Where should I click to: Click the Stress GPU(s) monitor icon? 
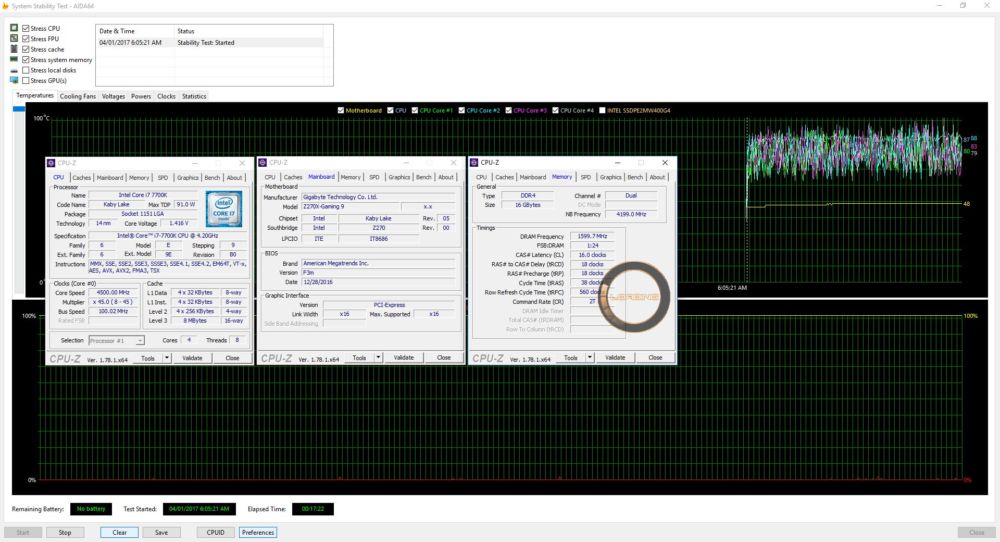coord(14,80)
